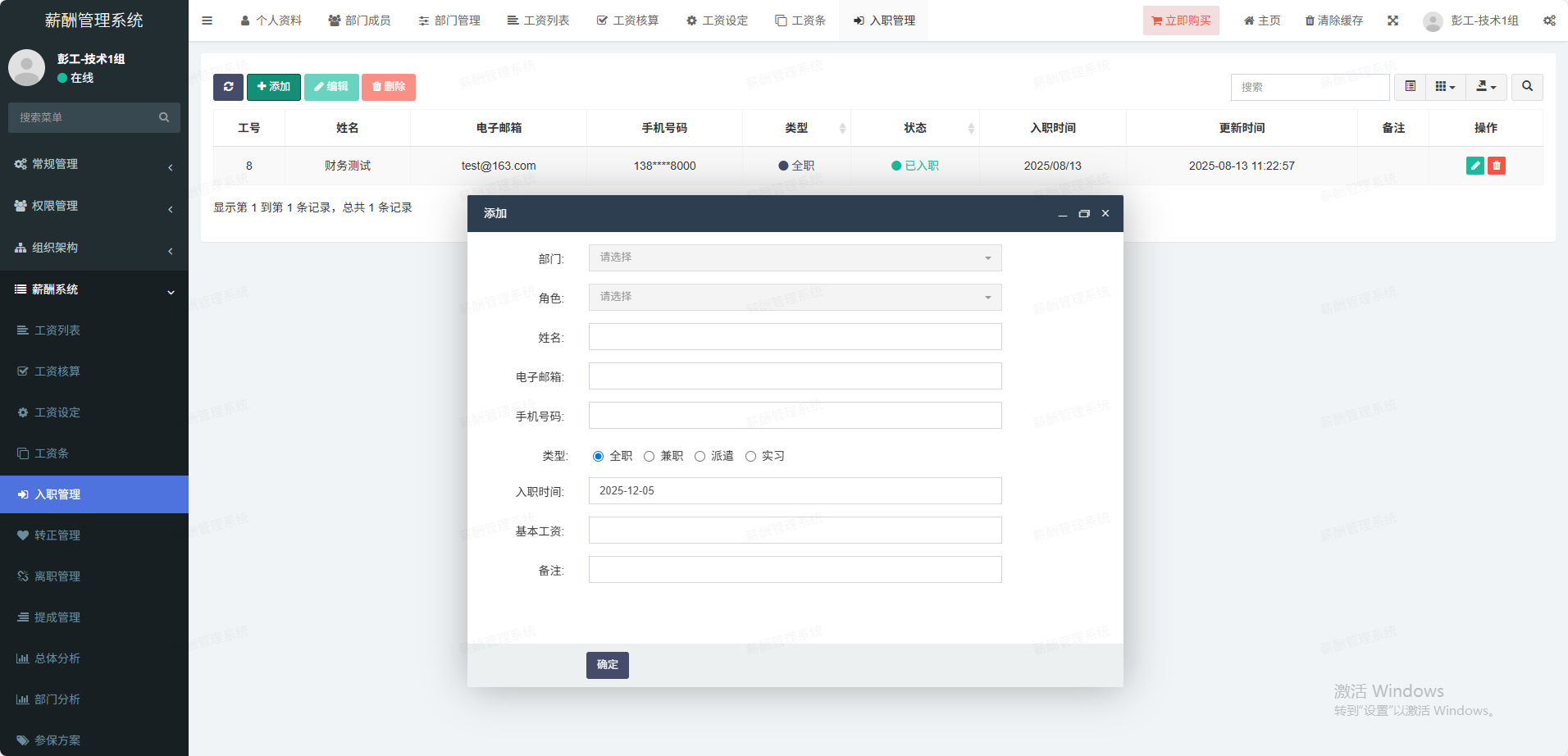Toggle the table card view icon

click(x=1411, y=87)
